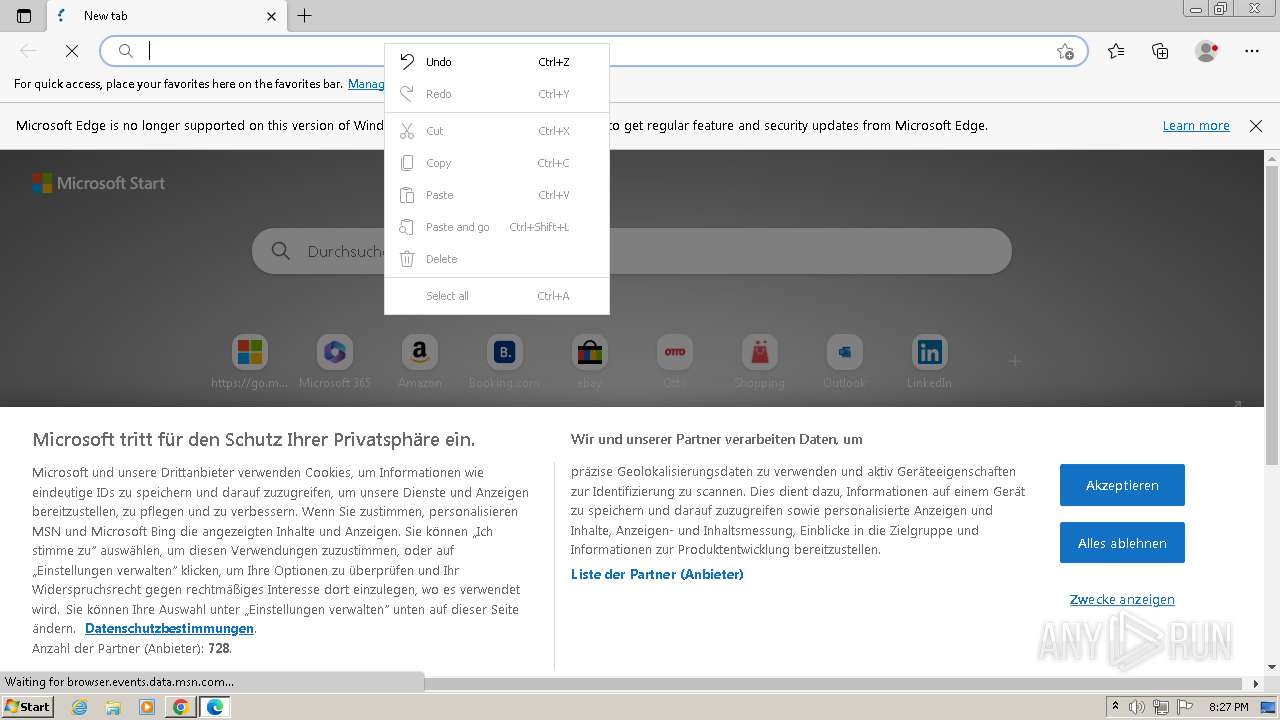The width and height of the screenshot is (1280, 720).
Task: Open the Favorites list icon
Action: click(1116, 51)
